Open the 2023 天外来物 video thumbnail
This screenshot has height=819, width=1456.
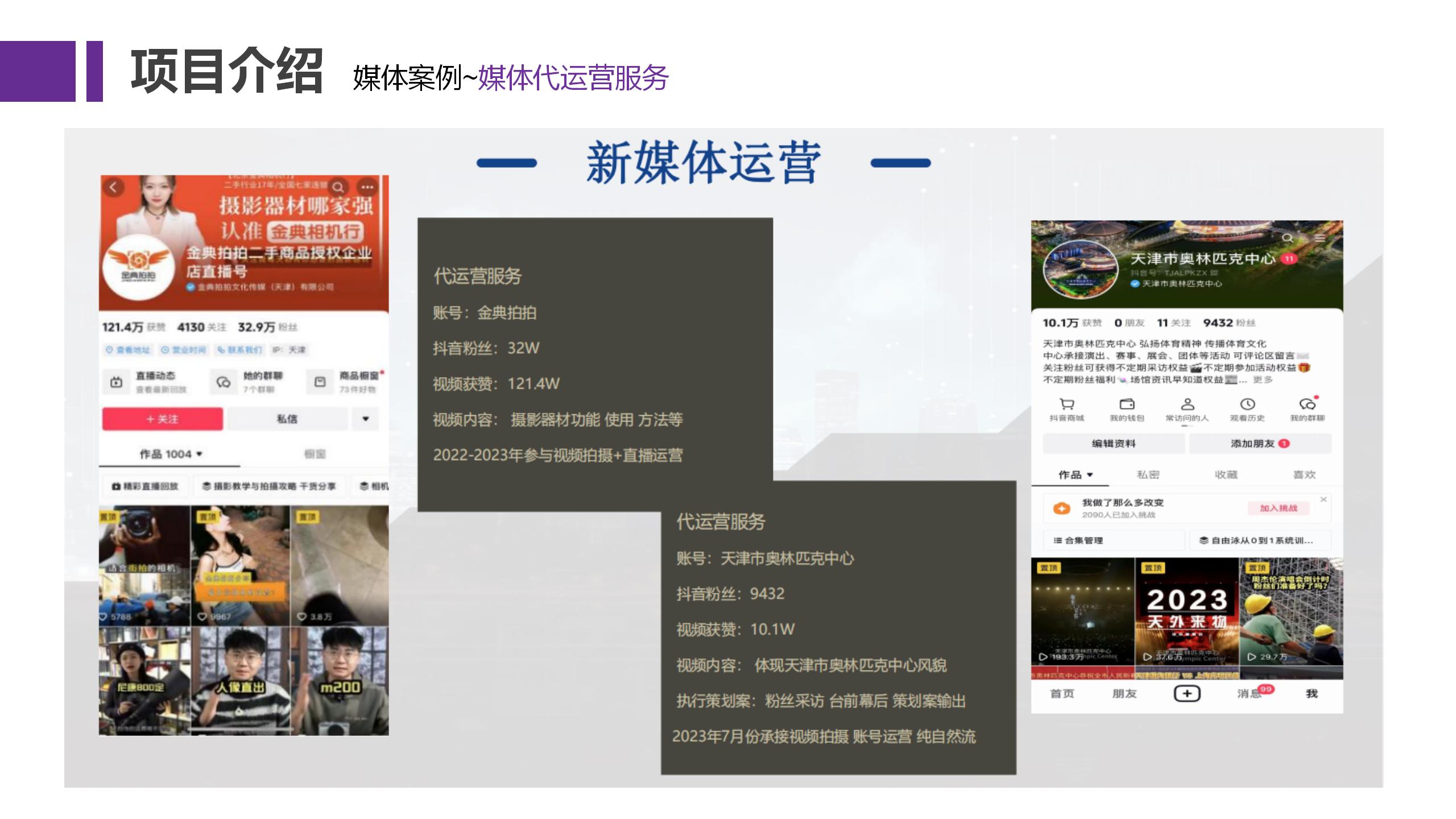pyautogui.click(x=1186, y=611)
